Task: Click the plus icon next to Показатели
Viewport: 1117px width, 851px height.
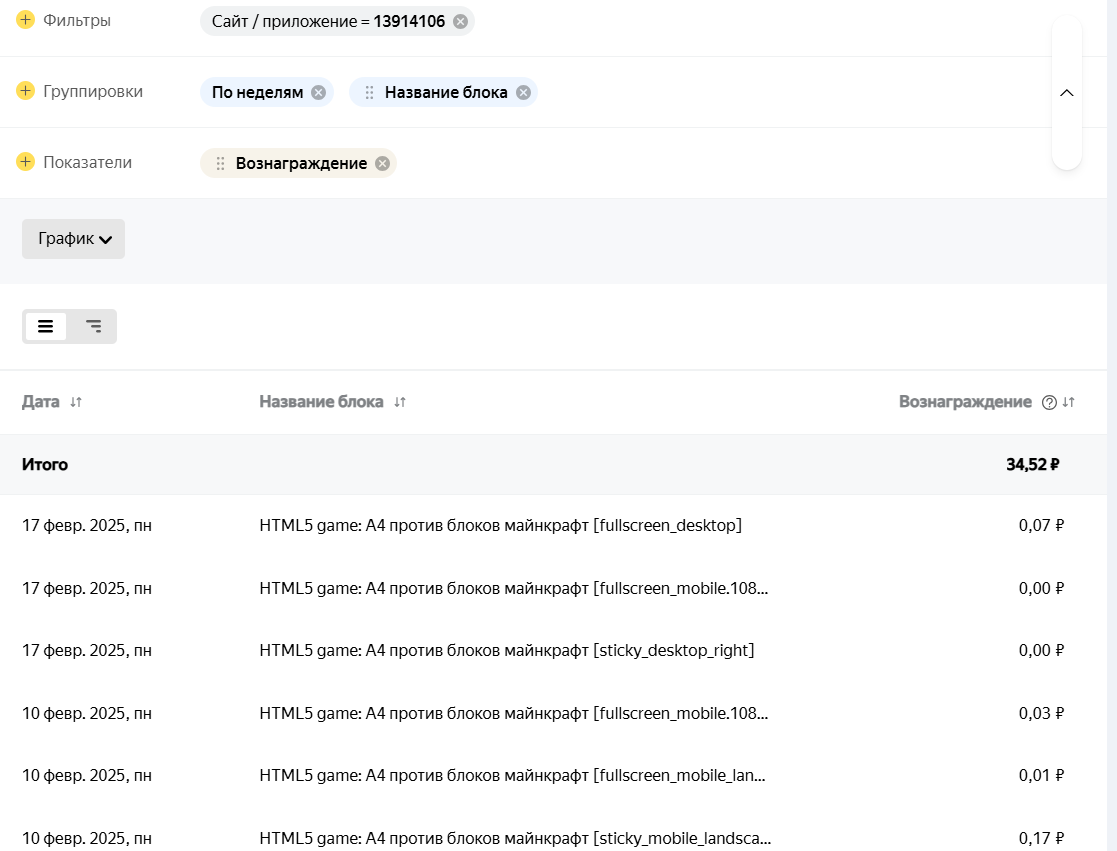Action: 26,162
